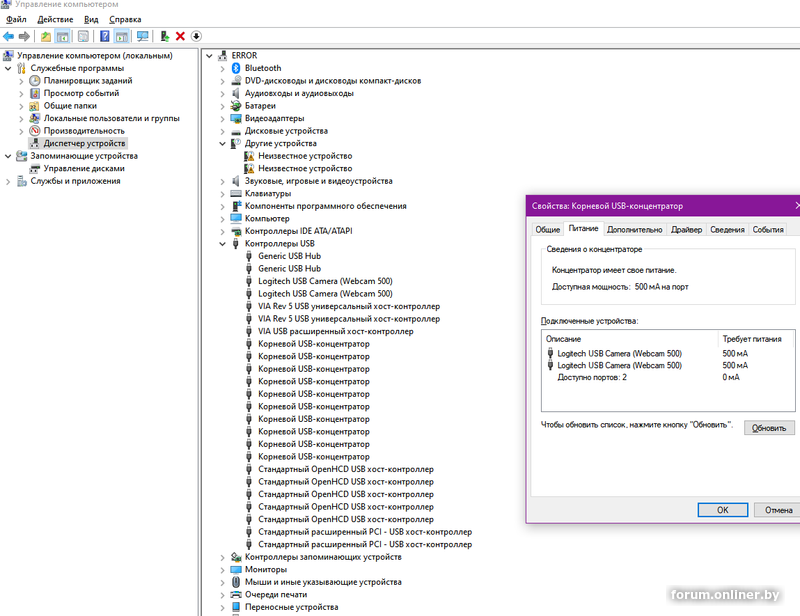Click the blue Help question-mark toolbar icon
This screenshot has width=800, height=616.
click(105, 36)
